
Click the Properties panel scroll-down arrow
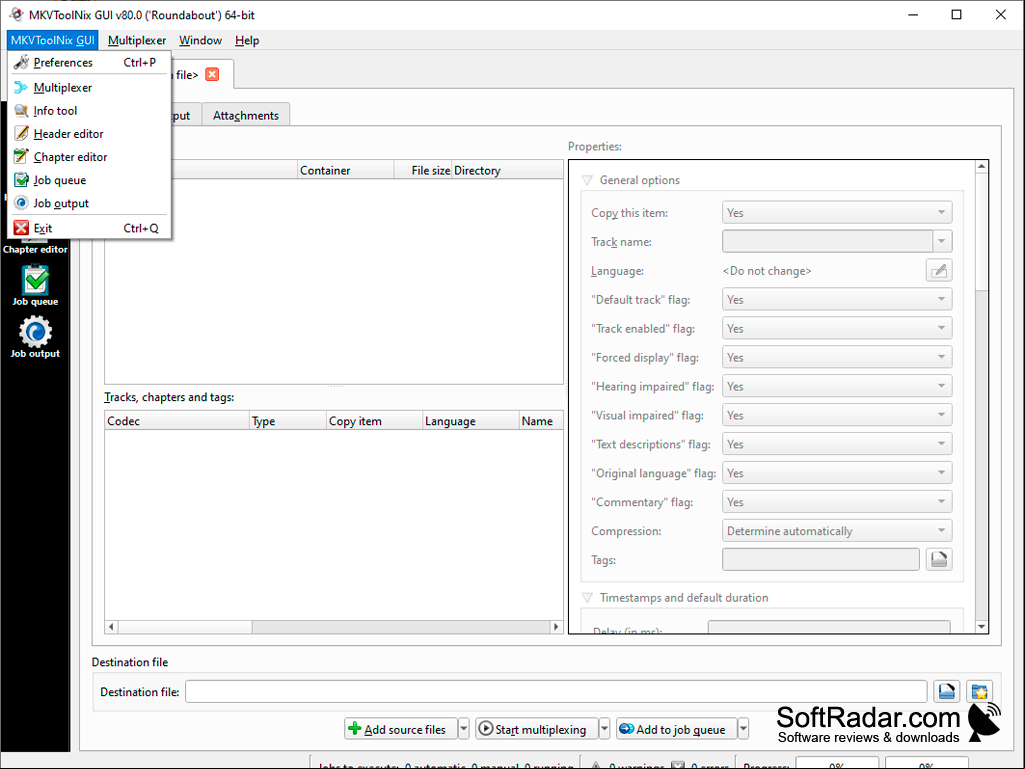click(981, 626)
